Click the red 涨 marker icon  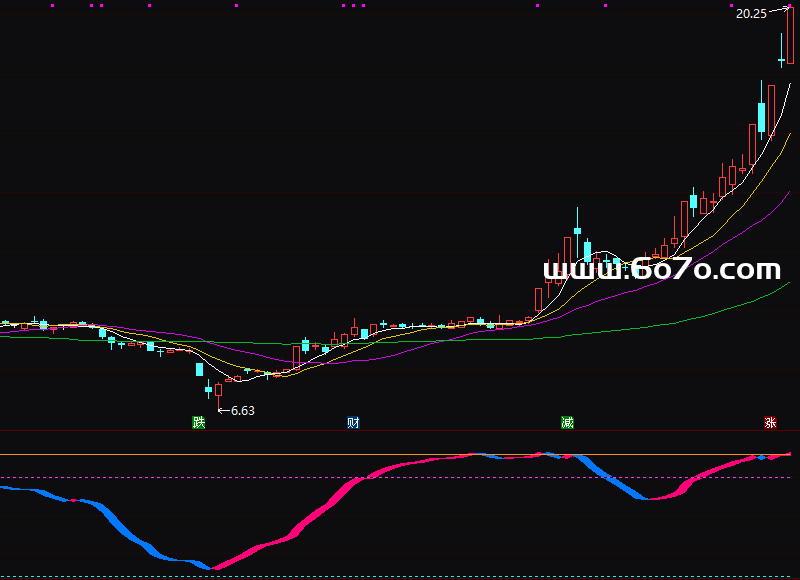pos(770,422)
